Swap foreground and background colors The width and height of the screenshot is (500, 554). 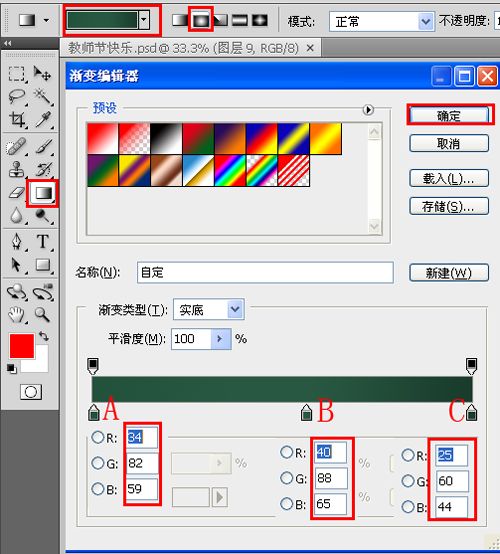(43, 336)
